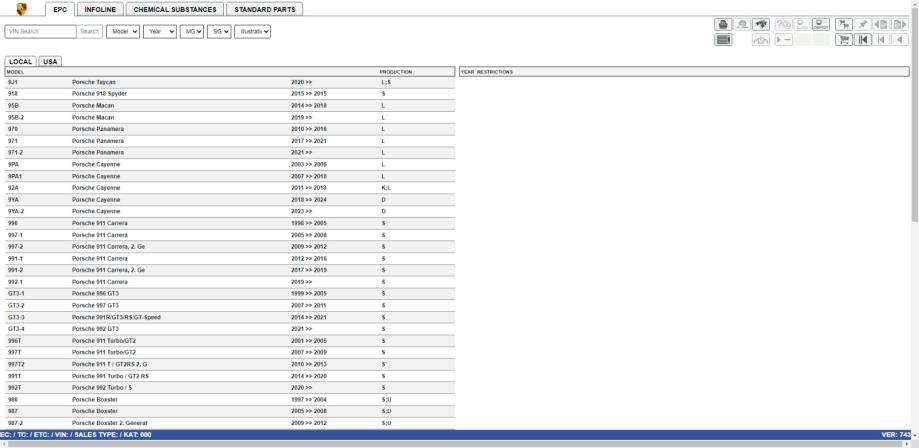
Task: Open the STANDARD PARTS tab
Action: click(264, 9)
